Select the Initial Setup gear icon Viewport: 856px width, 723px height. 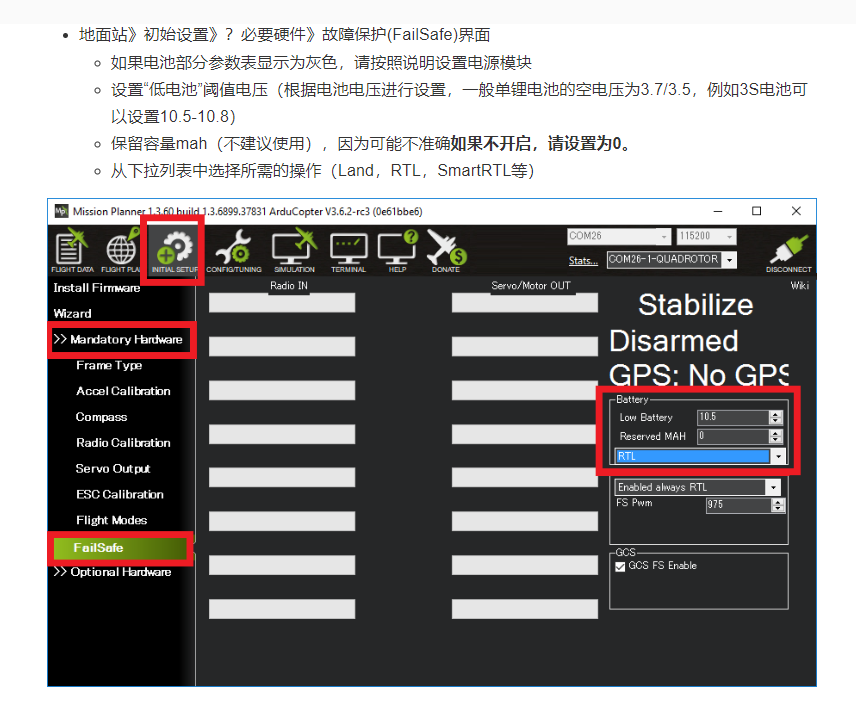[174, 250]
